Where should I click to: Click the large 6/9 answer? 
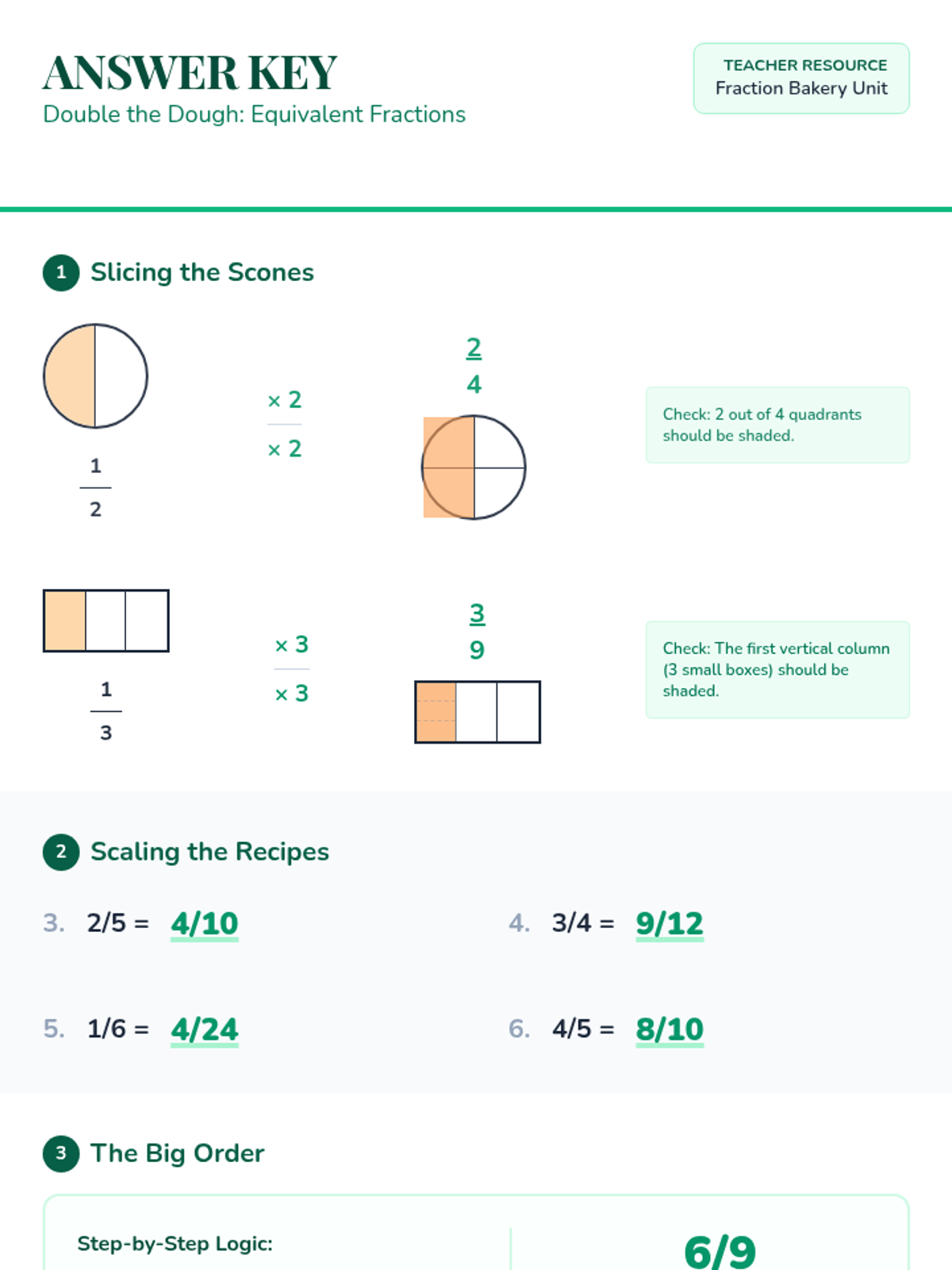720,1250
